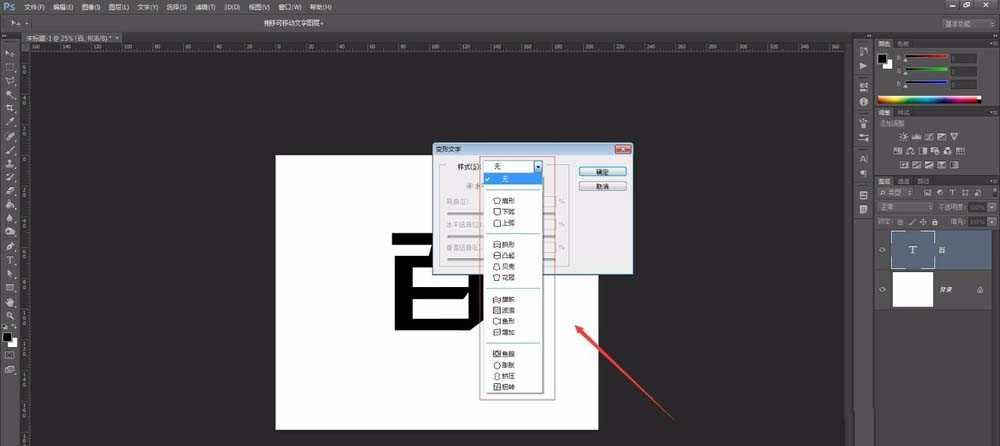Click 确定 to confirm warp text
1000x446 pixels.
point(602,171)
